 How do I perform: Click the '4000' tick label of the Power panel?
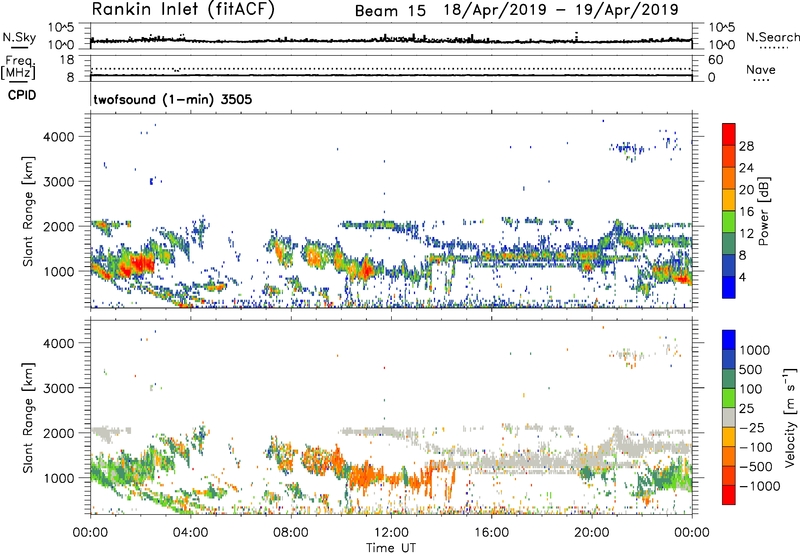[x=58, y=137]
